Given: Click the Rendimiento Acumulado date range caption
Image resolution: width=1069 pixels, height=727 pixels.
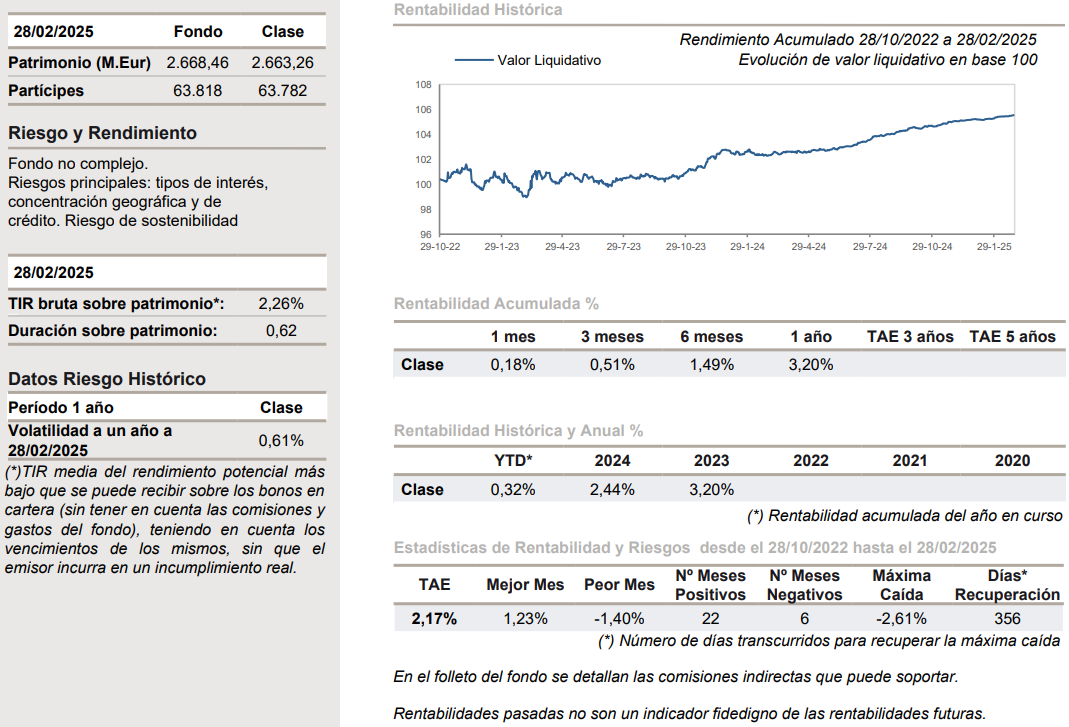Looking at the screenshot, I should 858,40.
